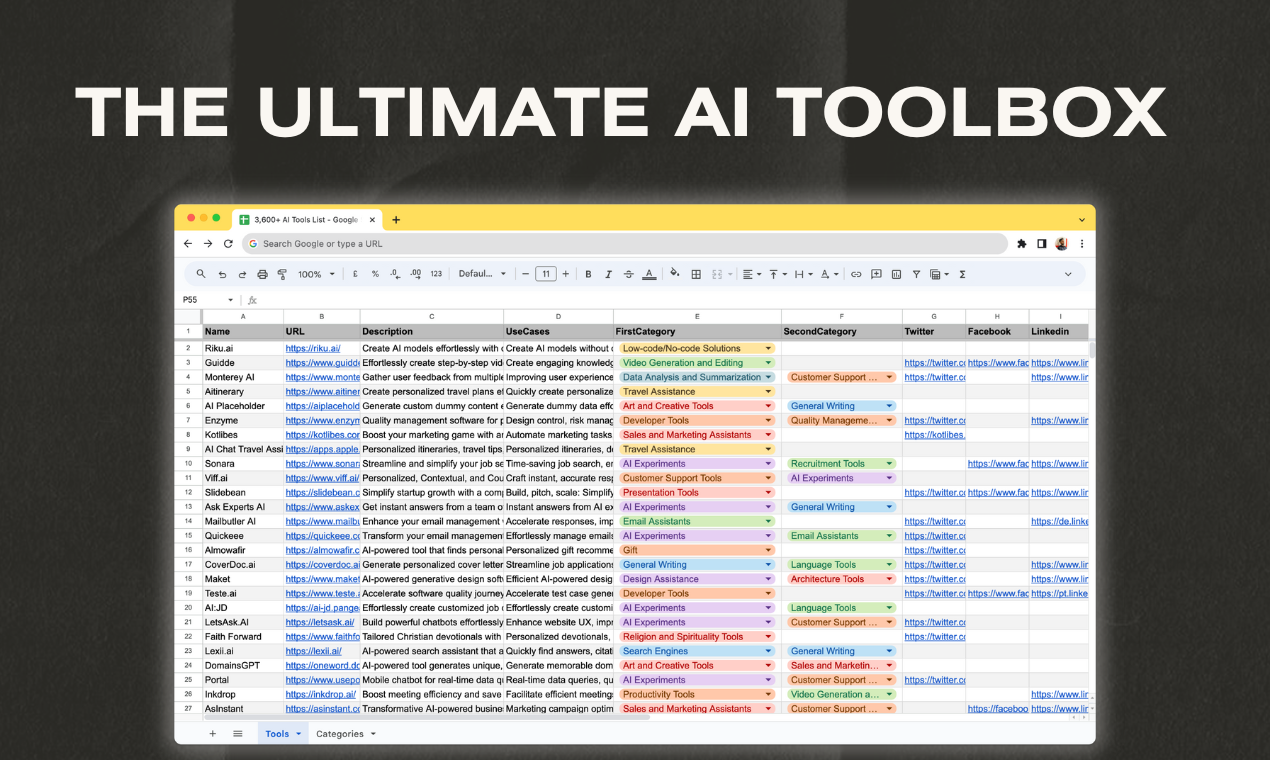Click the undo arrow icon
The width and height of the screenshot is (1270, 760).
[x=222, y=274]
